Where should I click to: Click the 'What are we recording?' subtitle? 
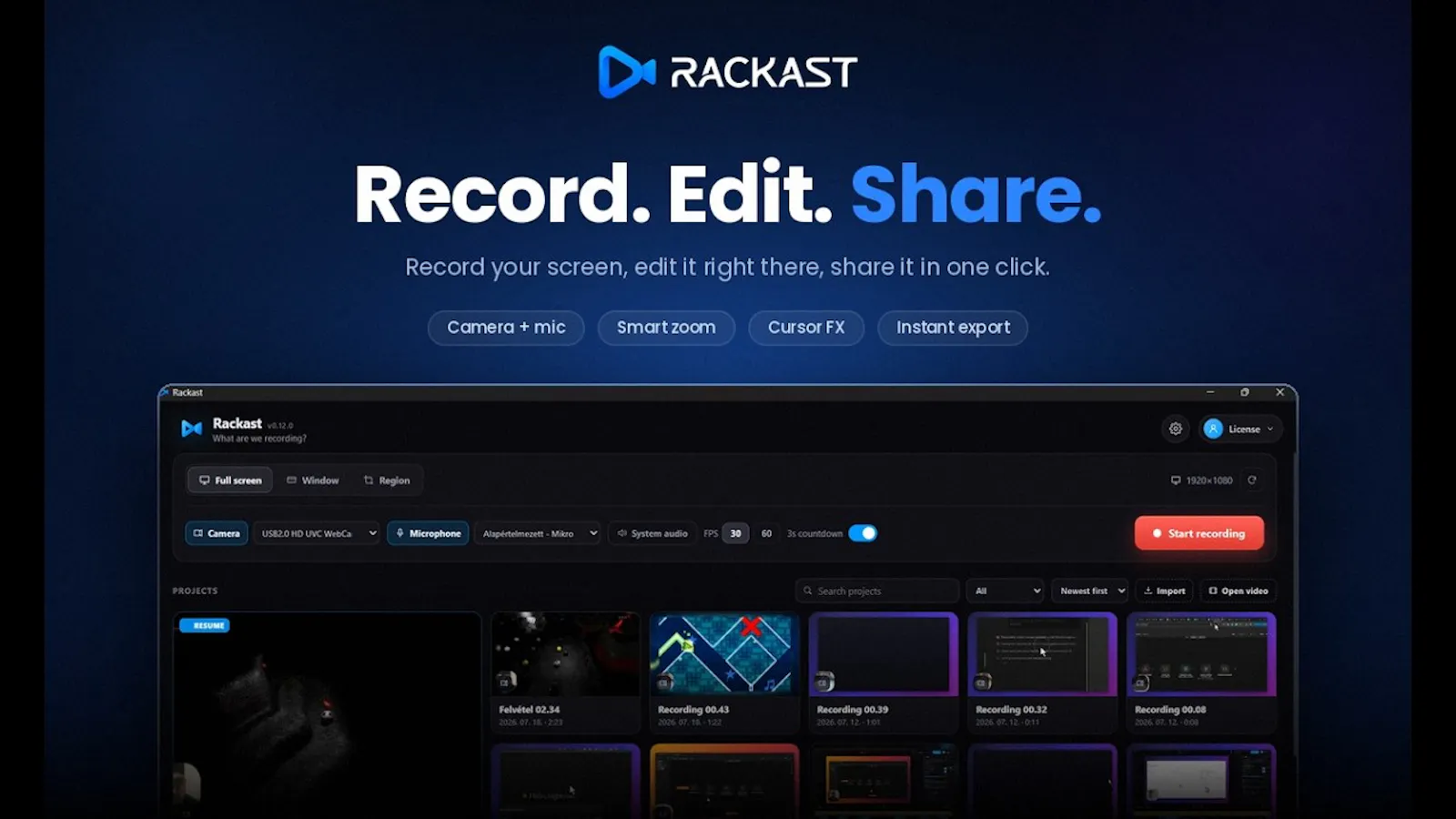259,439
